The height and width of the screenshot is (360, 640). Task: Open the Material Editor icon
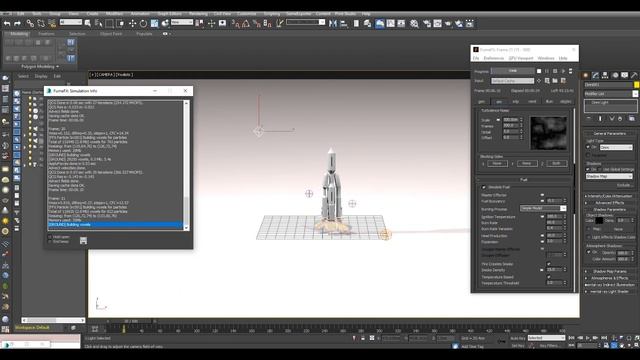pos(414,24)
